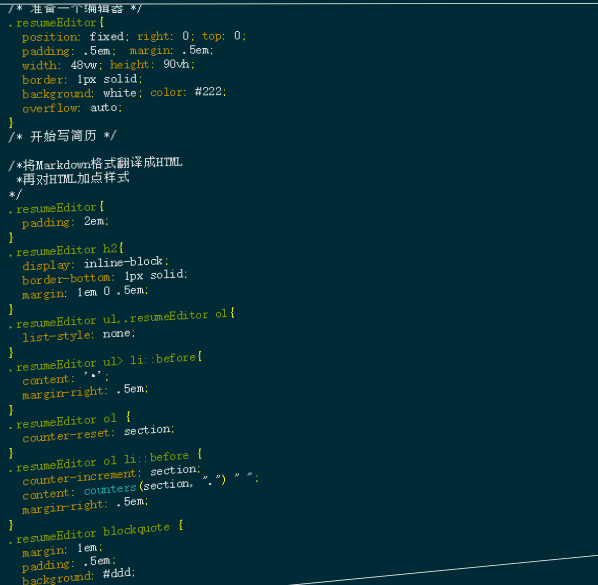This screenshot has width=598, height=585.
Task: Click the '#222' color value
Action: [x=208, y=92]
